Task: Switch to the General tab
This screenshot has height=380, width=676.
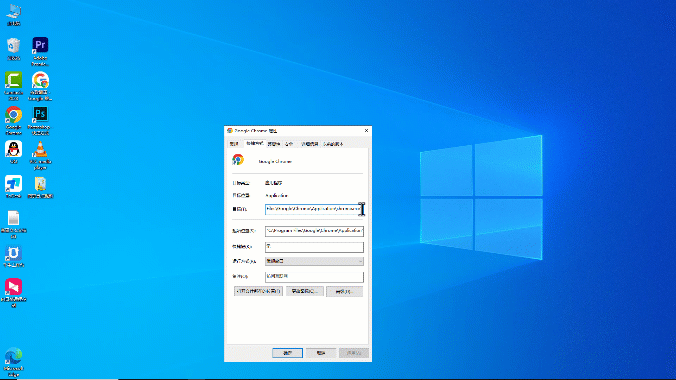Action: [234, 144]
